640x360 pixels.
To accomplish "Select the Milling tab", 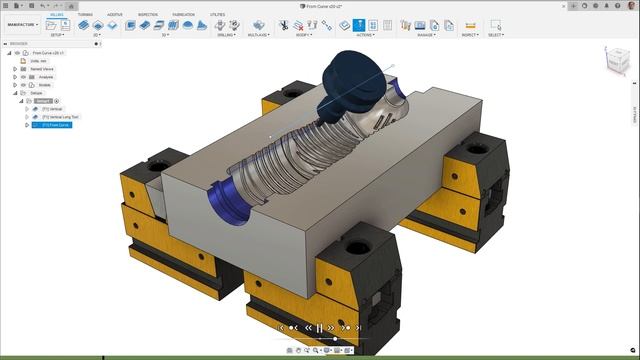I will click(x=57, y=15).
